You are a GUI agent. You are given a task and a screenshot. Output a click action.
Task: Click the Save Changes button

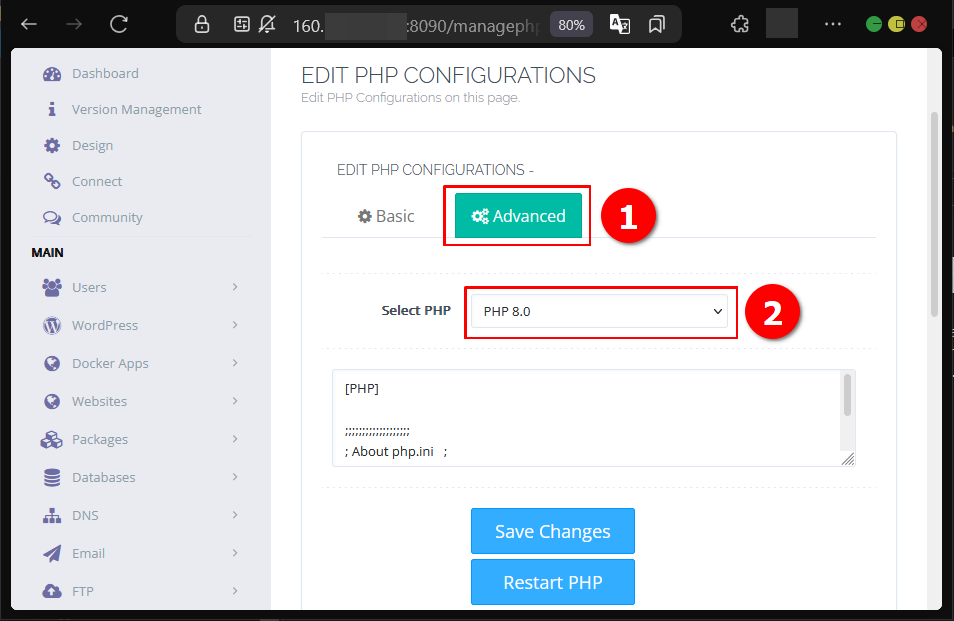point(553,531)
